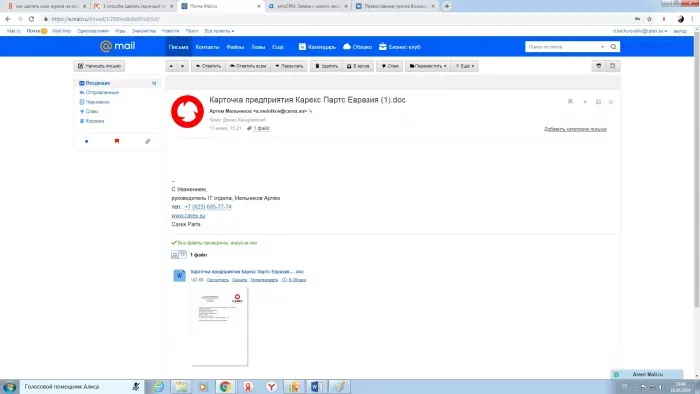Filter messages with attachments paperclip icon
Screen dimensions: 700x394
(x=148, y=141)
